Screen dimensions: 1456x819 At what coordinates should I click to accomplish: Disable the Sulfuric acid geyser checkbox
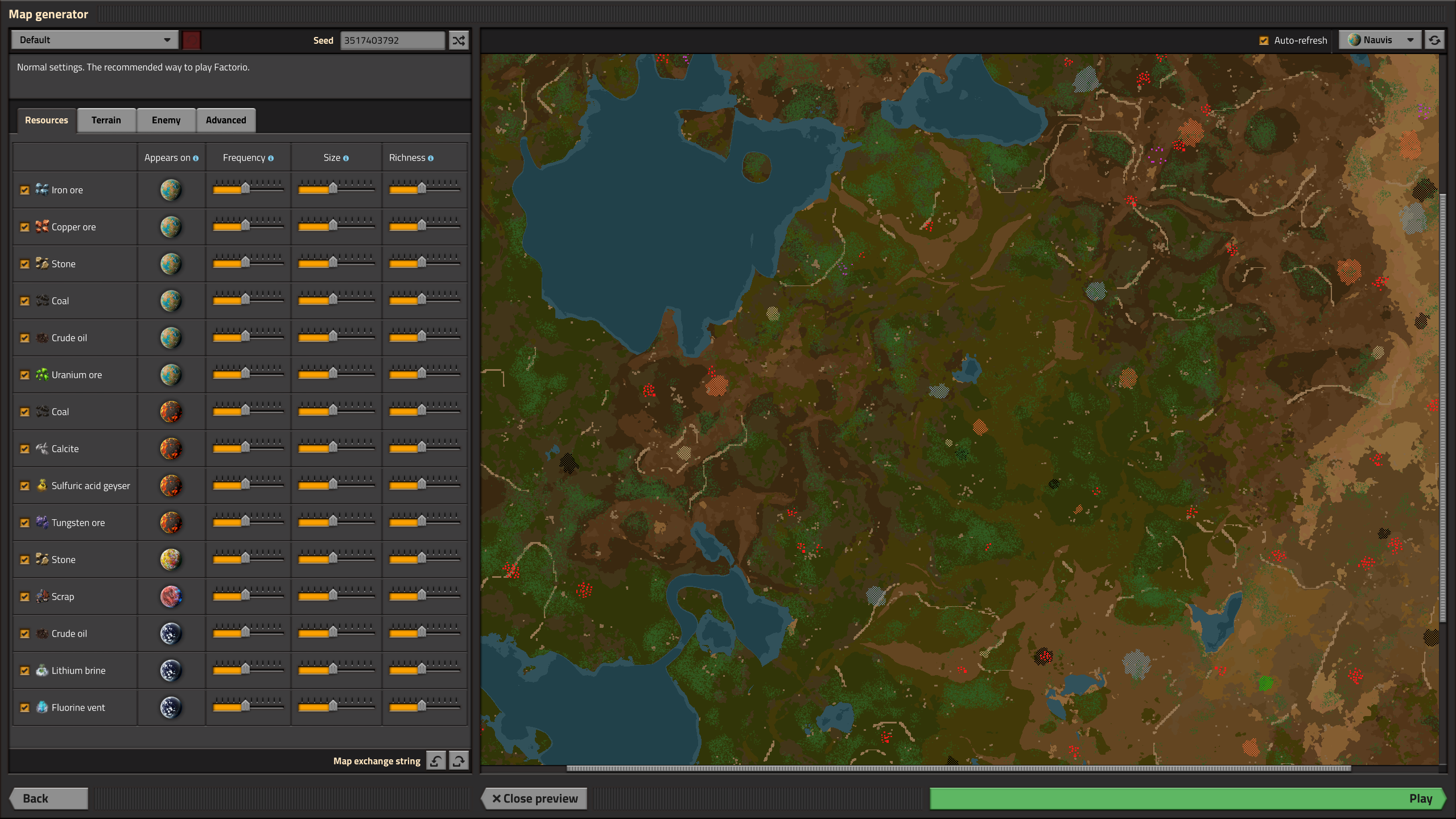24,486
